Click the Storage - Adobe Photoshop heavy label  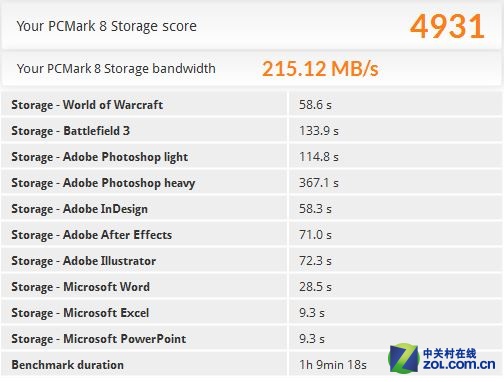(103, 183)
